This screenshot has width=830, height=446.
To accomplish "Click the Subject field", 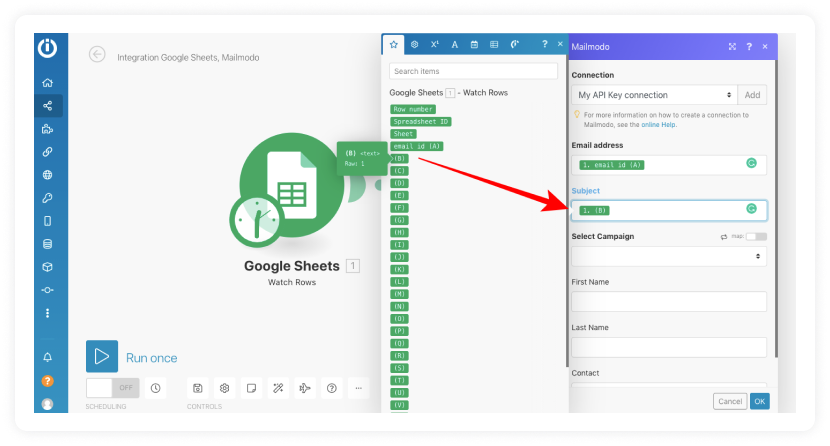I will (x=669, y=210).
